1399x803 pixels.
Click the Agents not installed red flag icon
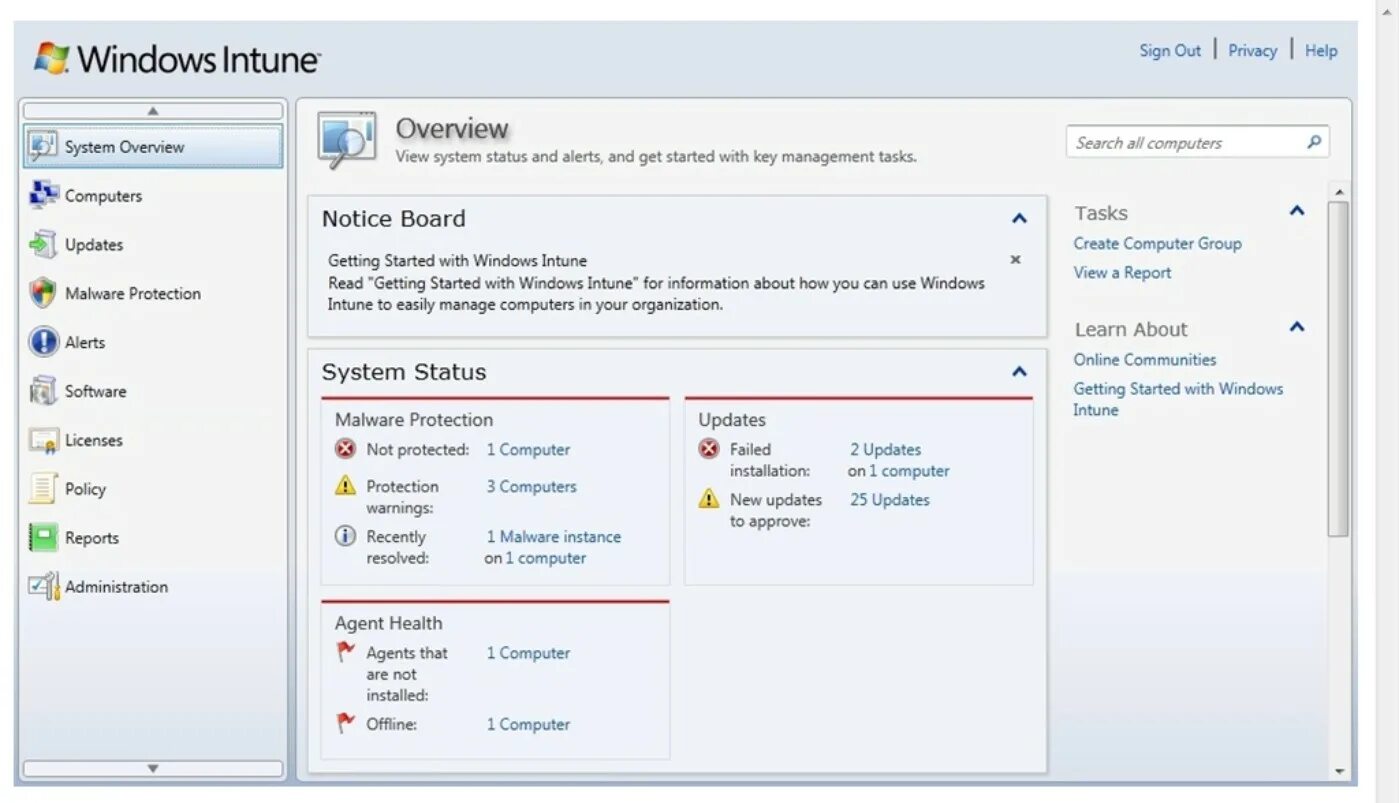pyautogui.click(x=346, y=652)
